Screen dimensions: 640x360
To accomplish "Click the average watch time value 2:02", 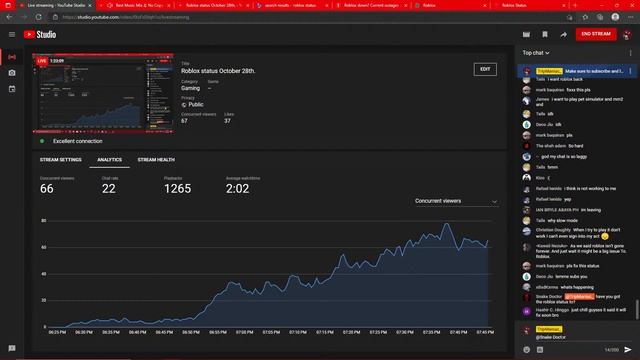I will coord(237,189).
